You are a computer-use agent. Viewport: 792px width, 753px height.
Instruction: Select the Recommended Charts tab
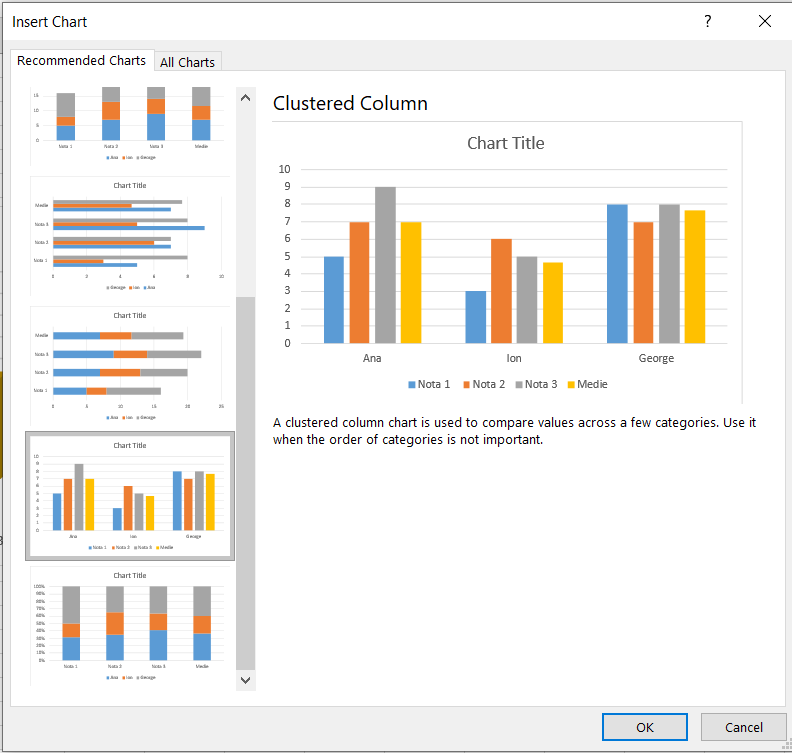click(82, 61)
